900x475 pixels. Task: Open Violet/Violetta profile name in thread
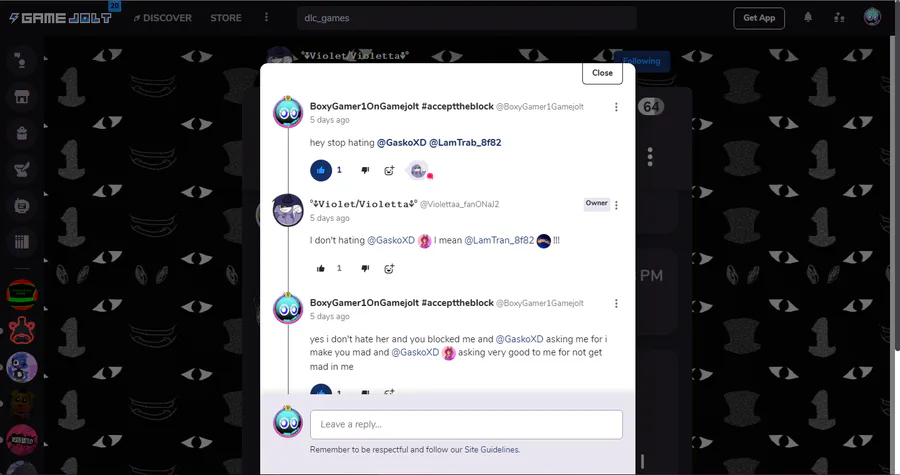pyautogui.click(x=363, y=204)
